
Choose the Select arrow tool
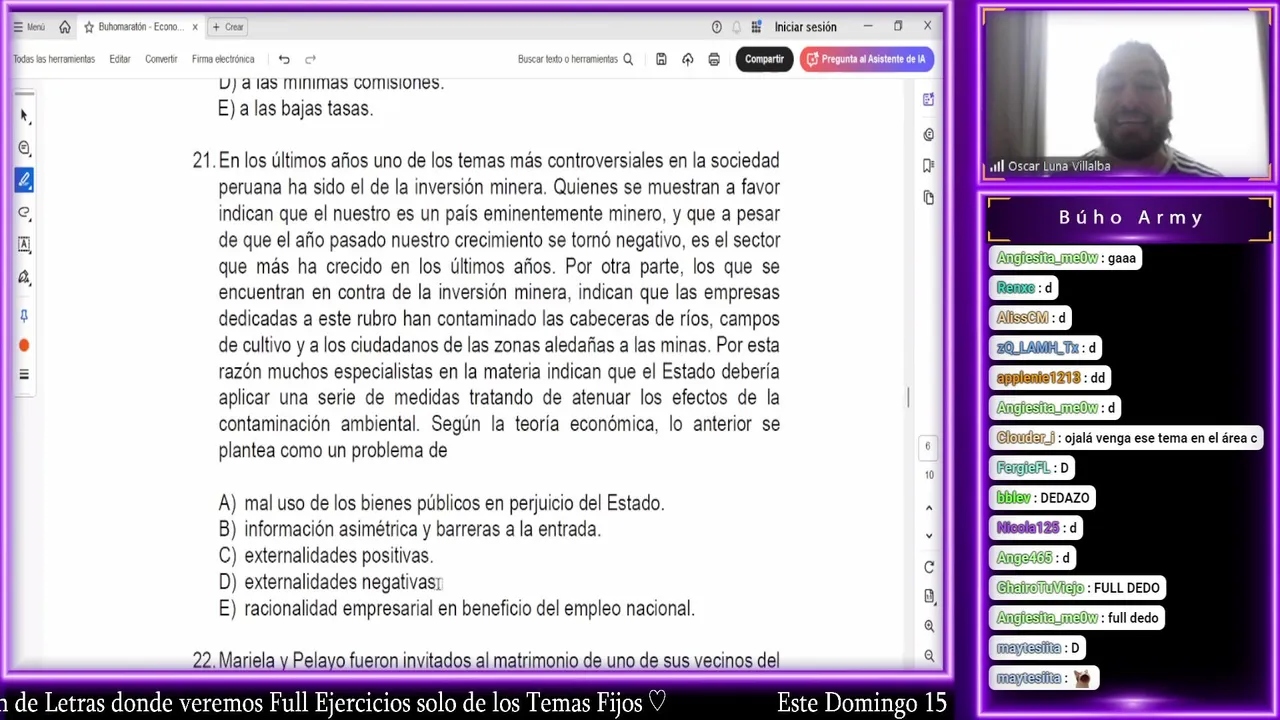[24, 116]
